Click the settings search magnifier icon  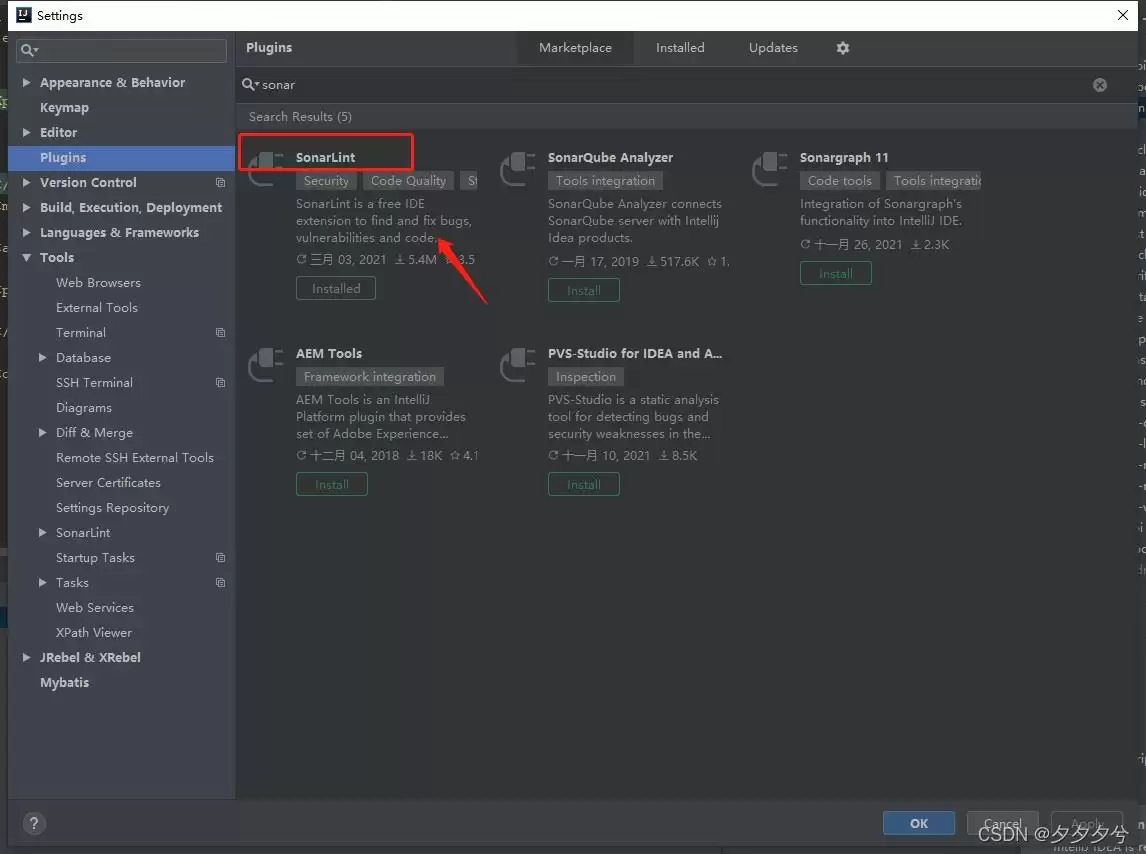point(28,50)
